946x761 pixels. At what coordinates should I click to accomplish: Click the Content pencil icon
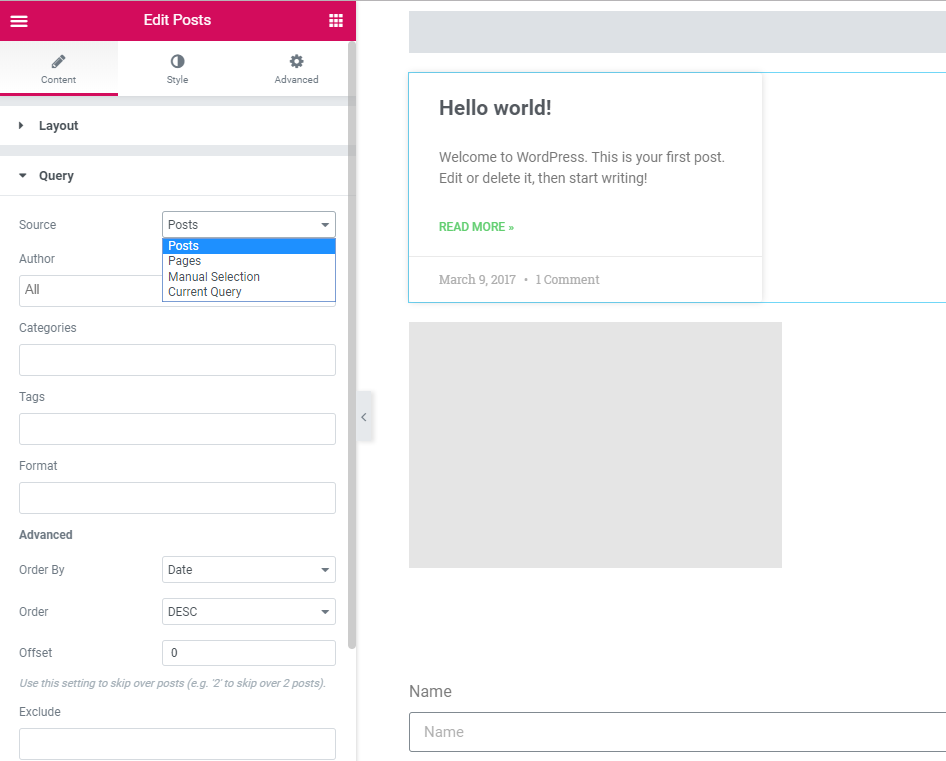[58, 62]
